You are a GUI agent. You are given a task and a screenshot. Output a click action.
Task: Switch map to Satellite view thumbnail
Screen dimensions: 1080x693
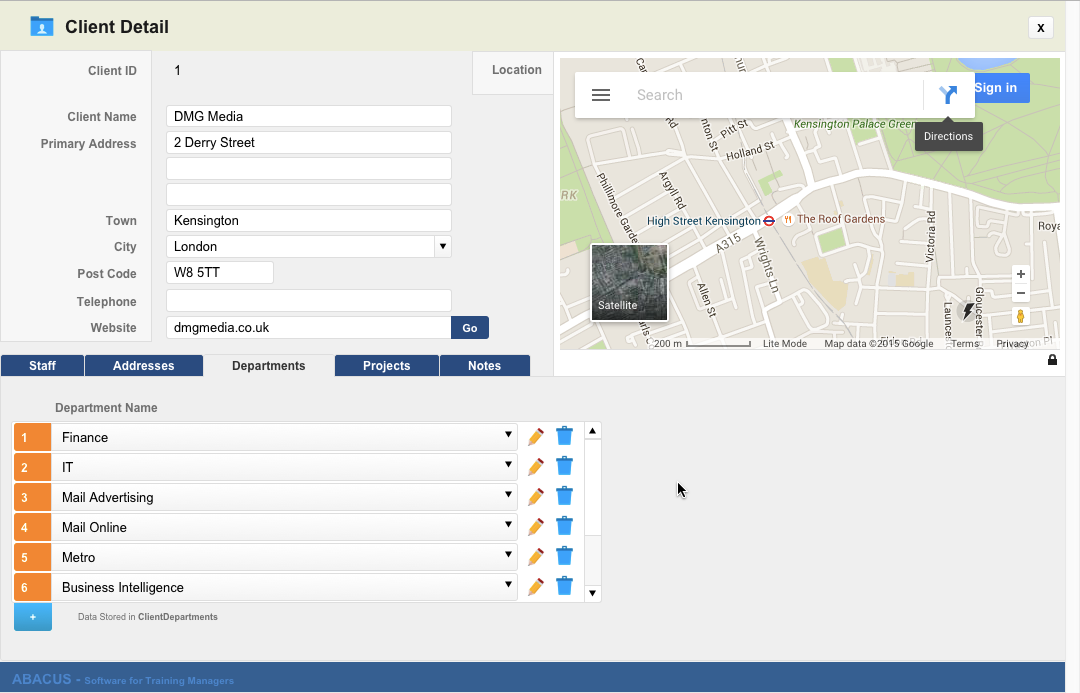(629, 282)
